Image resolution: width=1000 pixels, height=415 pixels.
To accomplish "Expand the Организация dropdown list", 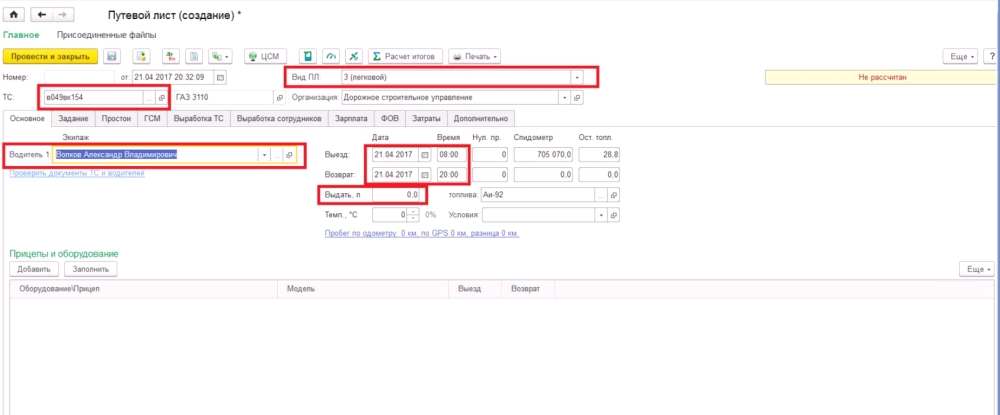I will (x=563, y=98).
